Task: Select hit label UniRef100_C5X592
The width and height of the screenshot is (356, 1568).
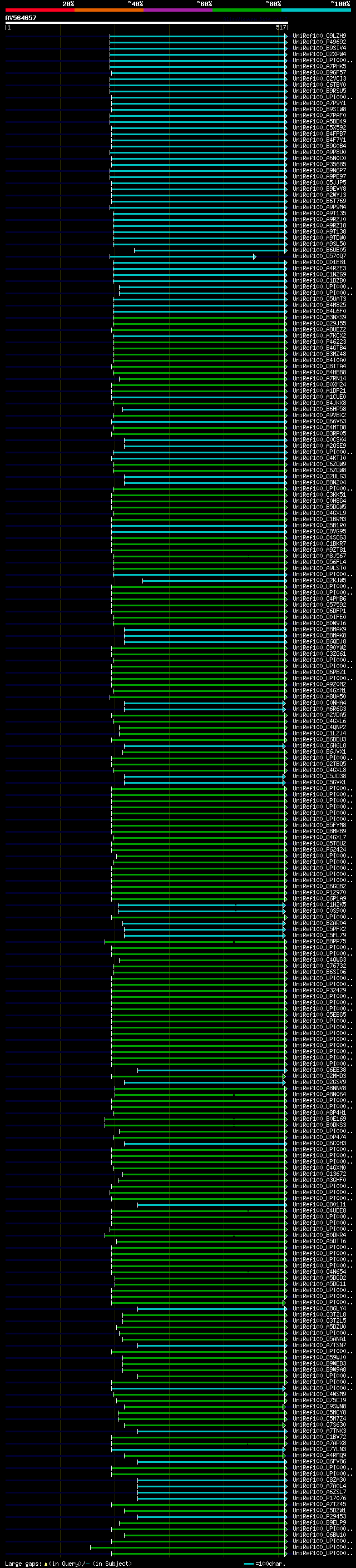Action: (319, 128)
